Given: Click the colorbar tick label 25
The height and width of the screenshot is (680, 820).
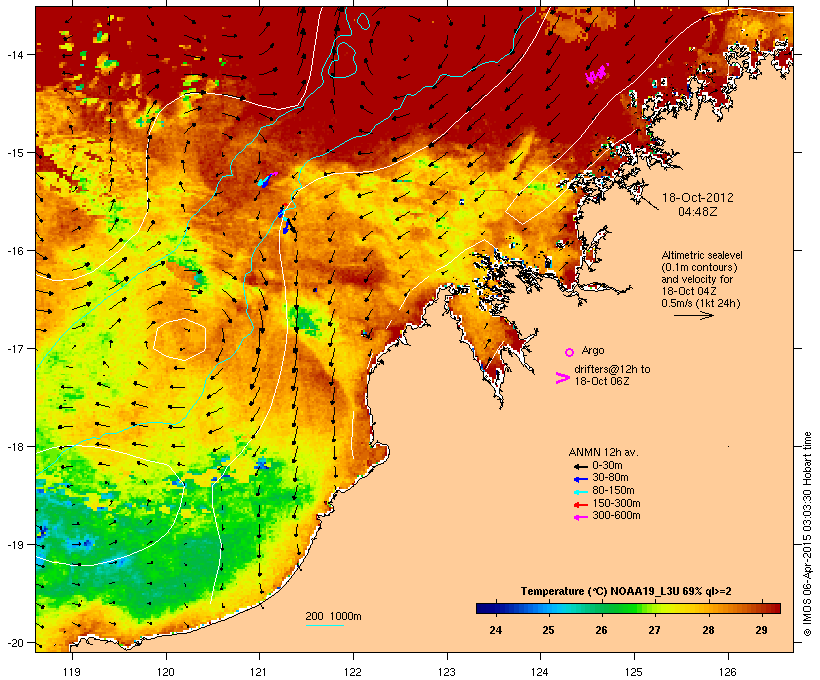Looking at the screenshot, I should (548, 630).
